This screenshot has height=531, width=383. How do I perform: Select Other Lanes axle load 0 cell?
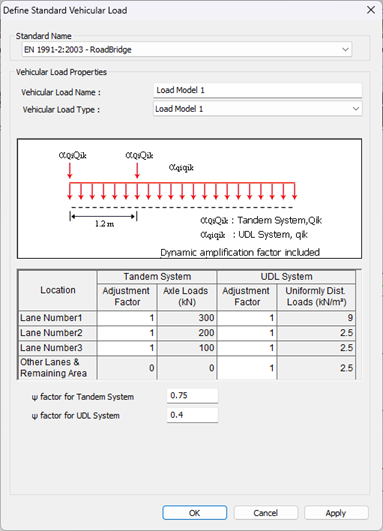[x=187, y=368]
